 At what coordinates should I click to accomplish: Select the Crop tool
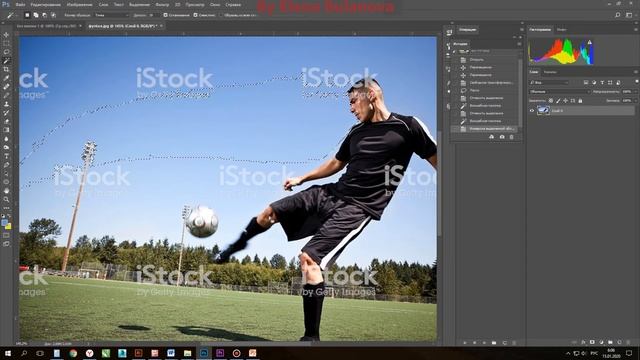[6, 69]
